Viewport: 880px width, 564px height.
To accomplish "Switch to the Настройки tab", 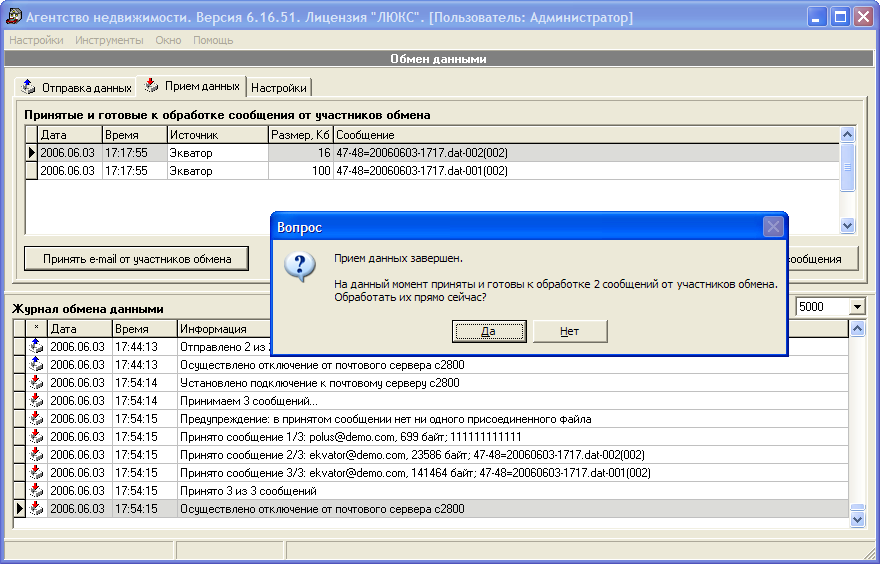I will (x=279, y=88).
